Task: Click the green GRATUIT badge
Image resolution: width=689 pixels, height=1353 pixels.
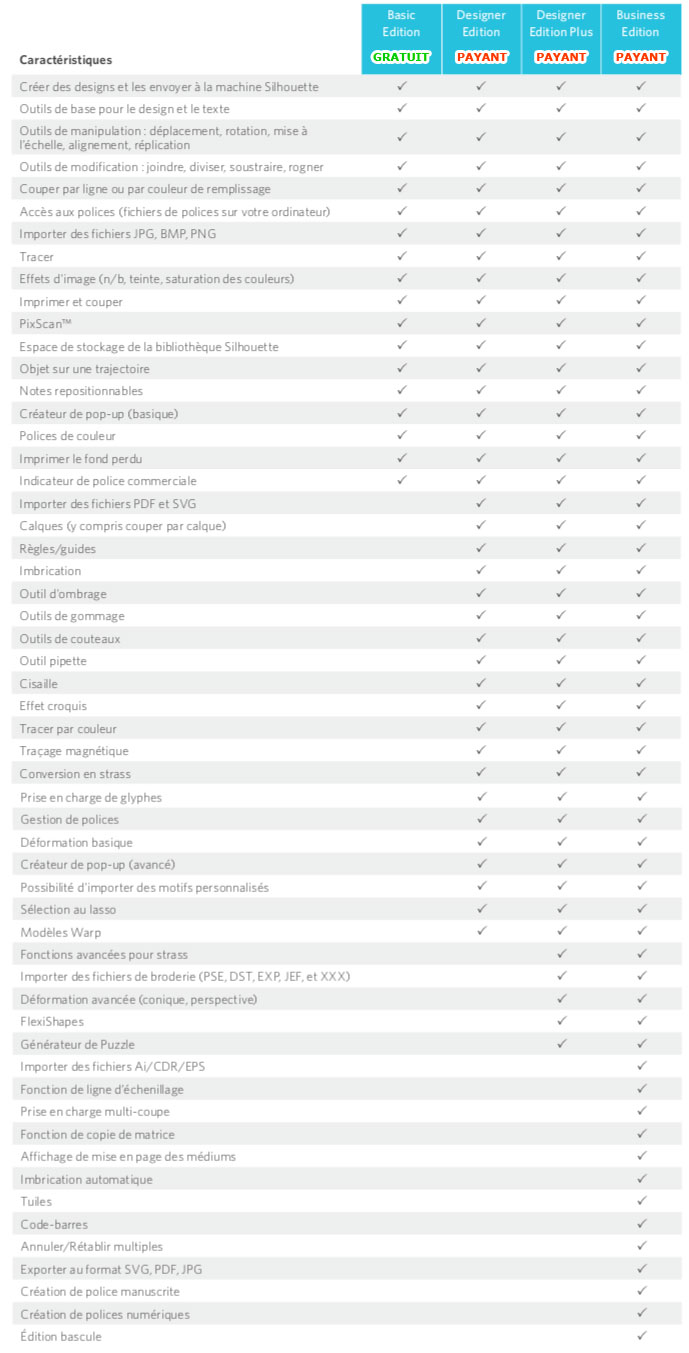Action: pyautogui.click(x=401, y=57)
